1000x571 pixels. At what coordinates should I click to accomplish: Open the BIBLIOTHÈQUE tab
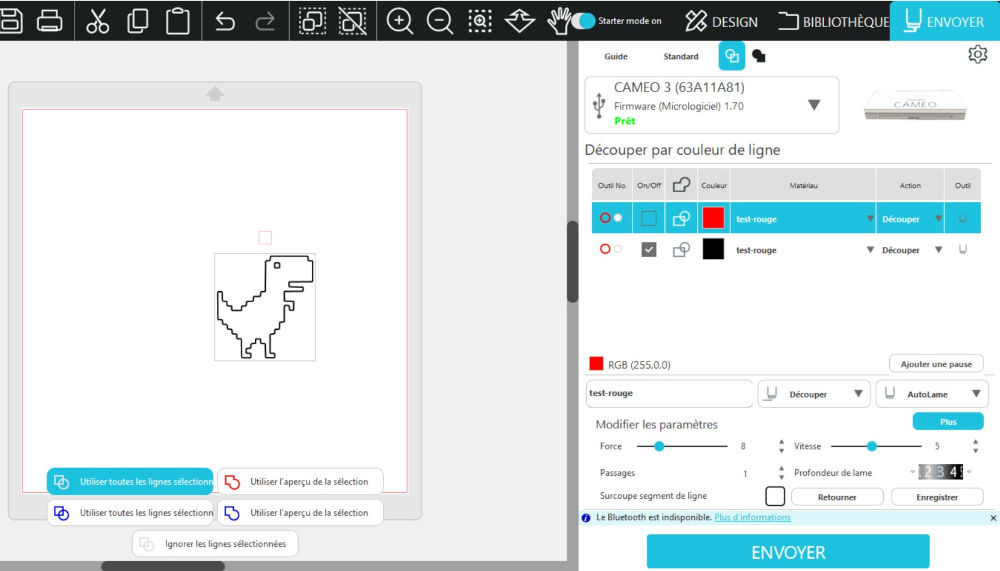(x=834, y=21)
